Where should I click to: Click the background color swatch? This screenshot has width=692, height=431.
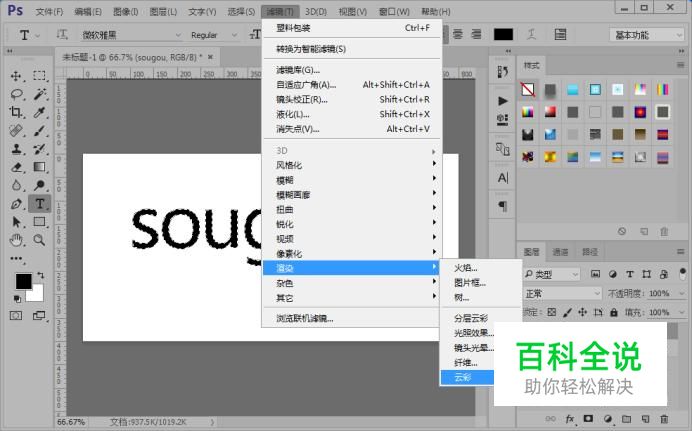(x=37, y=294)
